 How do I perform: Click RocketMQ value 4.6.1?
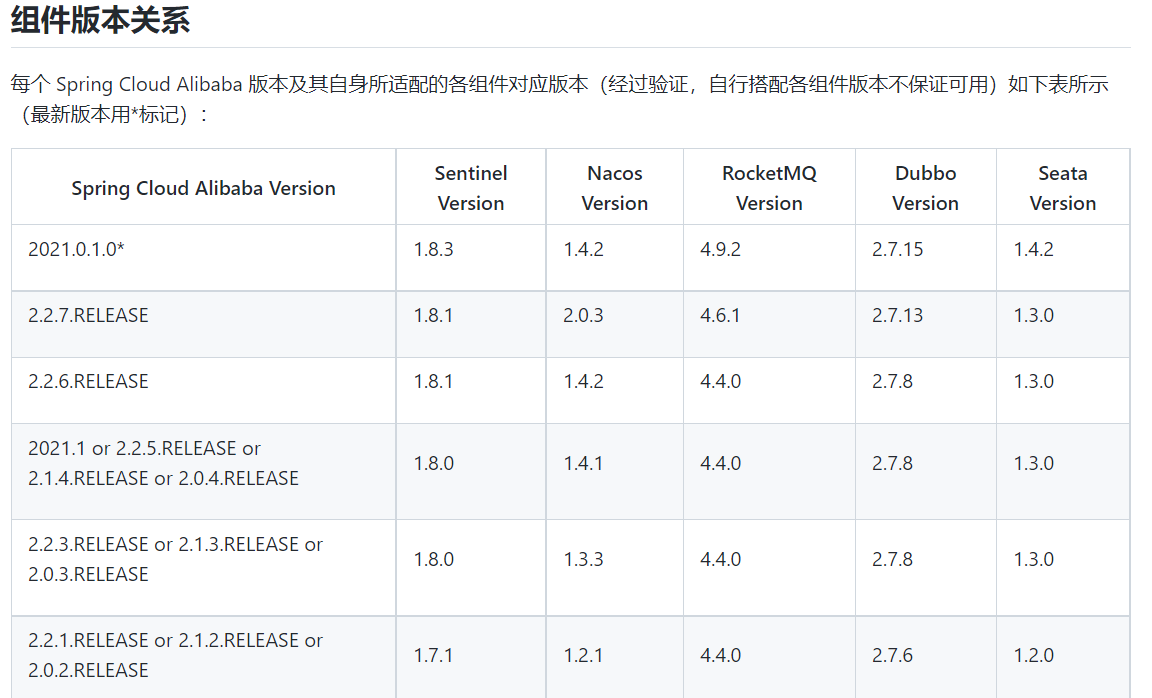(721, 315)
